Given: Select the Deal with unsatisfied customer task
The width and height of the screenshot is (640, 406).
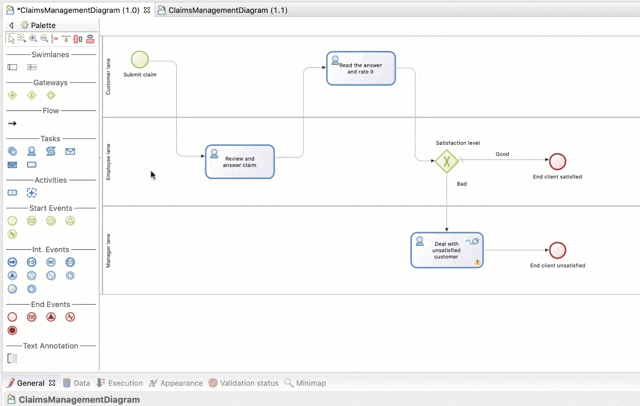Looking at the screenshot, I should coord(446,250).
